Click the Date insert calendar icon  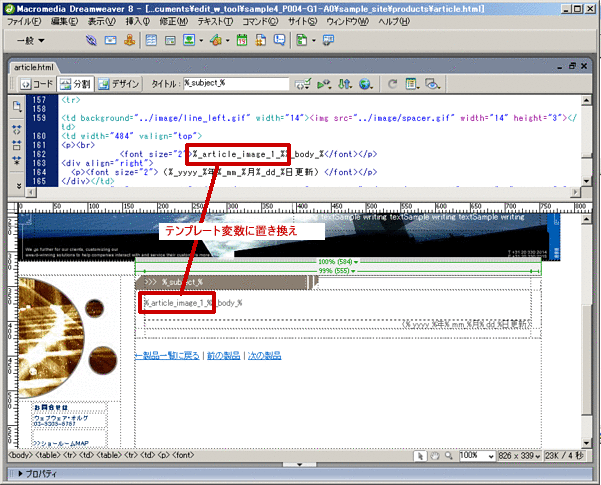click(x=242, y=40)
